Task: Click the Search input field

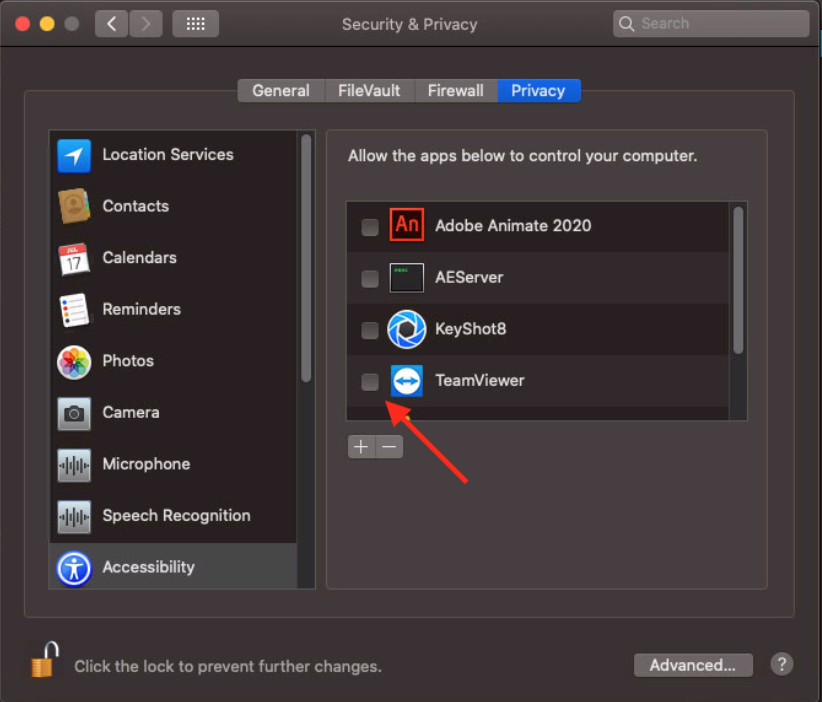Action: click(711, 24)
